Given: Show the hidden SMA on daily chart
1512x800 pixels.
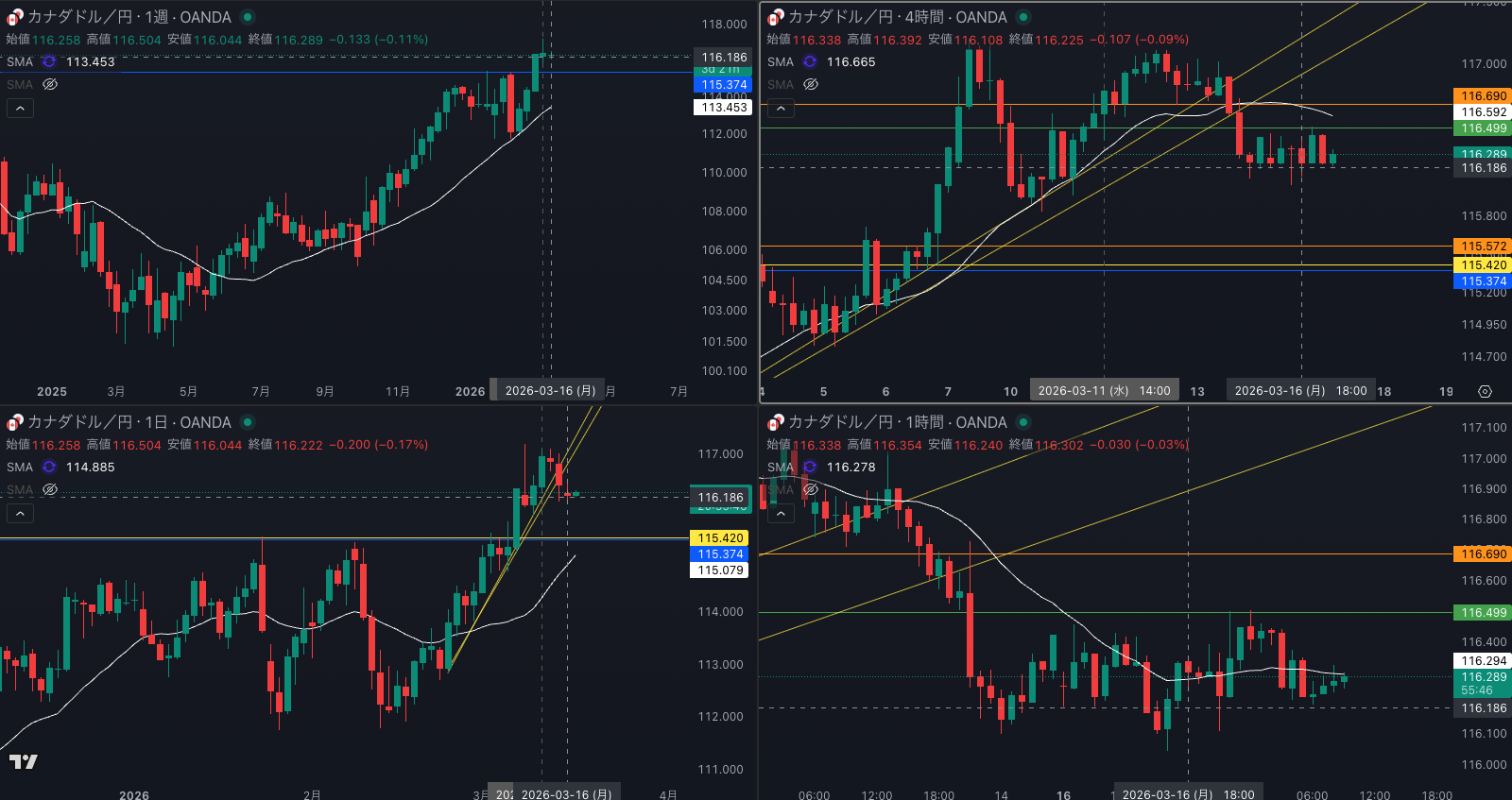Looking at the screenshot, I should pyautogui.click(x=50, y=489).
